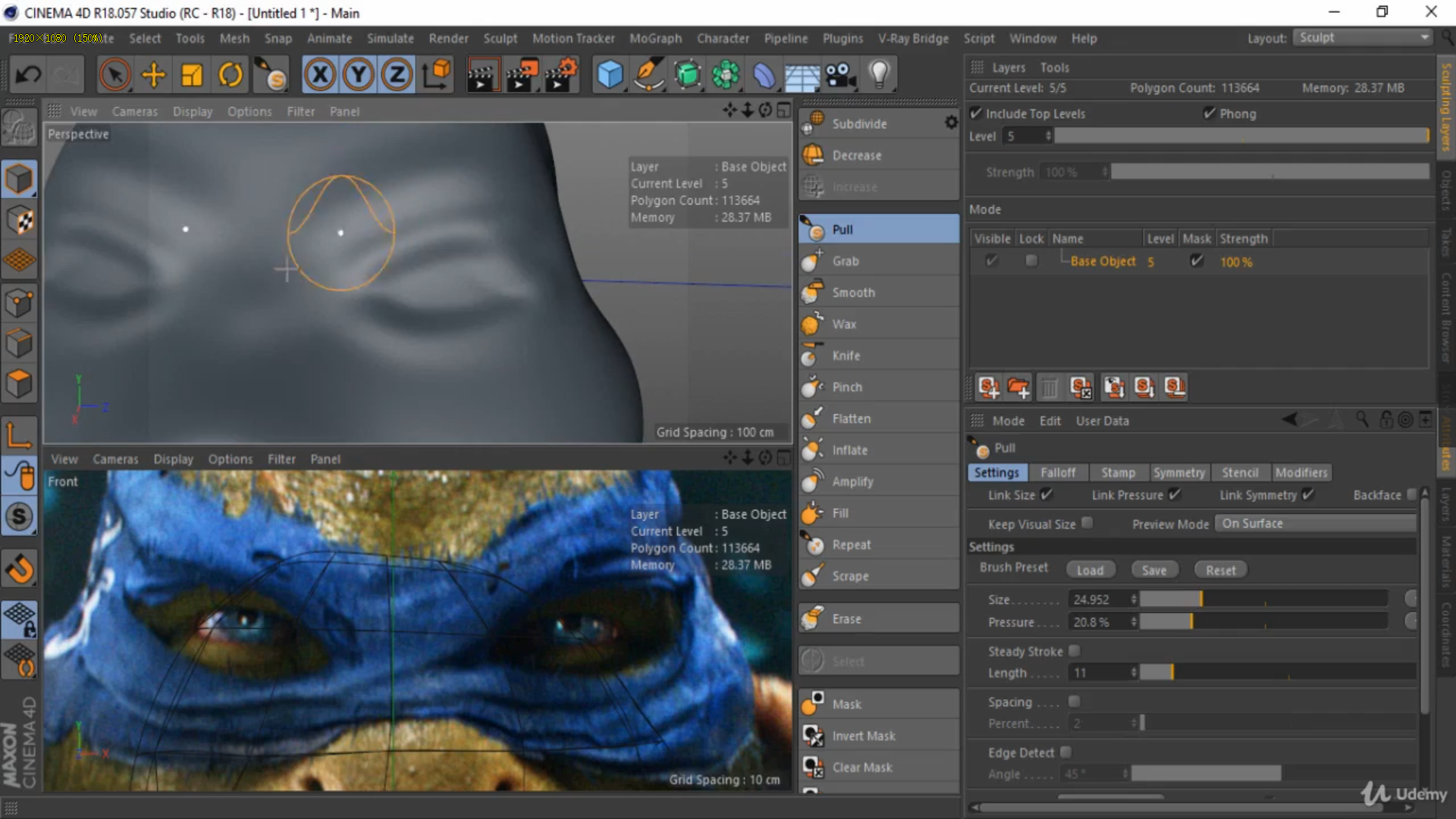The image size is (1456, 819).
Task: Select the Grab sculpt brush
Action: [x=878, y=261]
